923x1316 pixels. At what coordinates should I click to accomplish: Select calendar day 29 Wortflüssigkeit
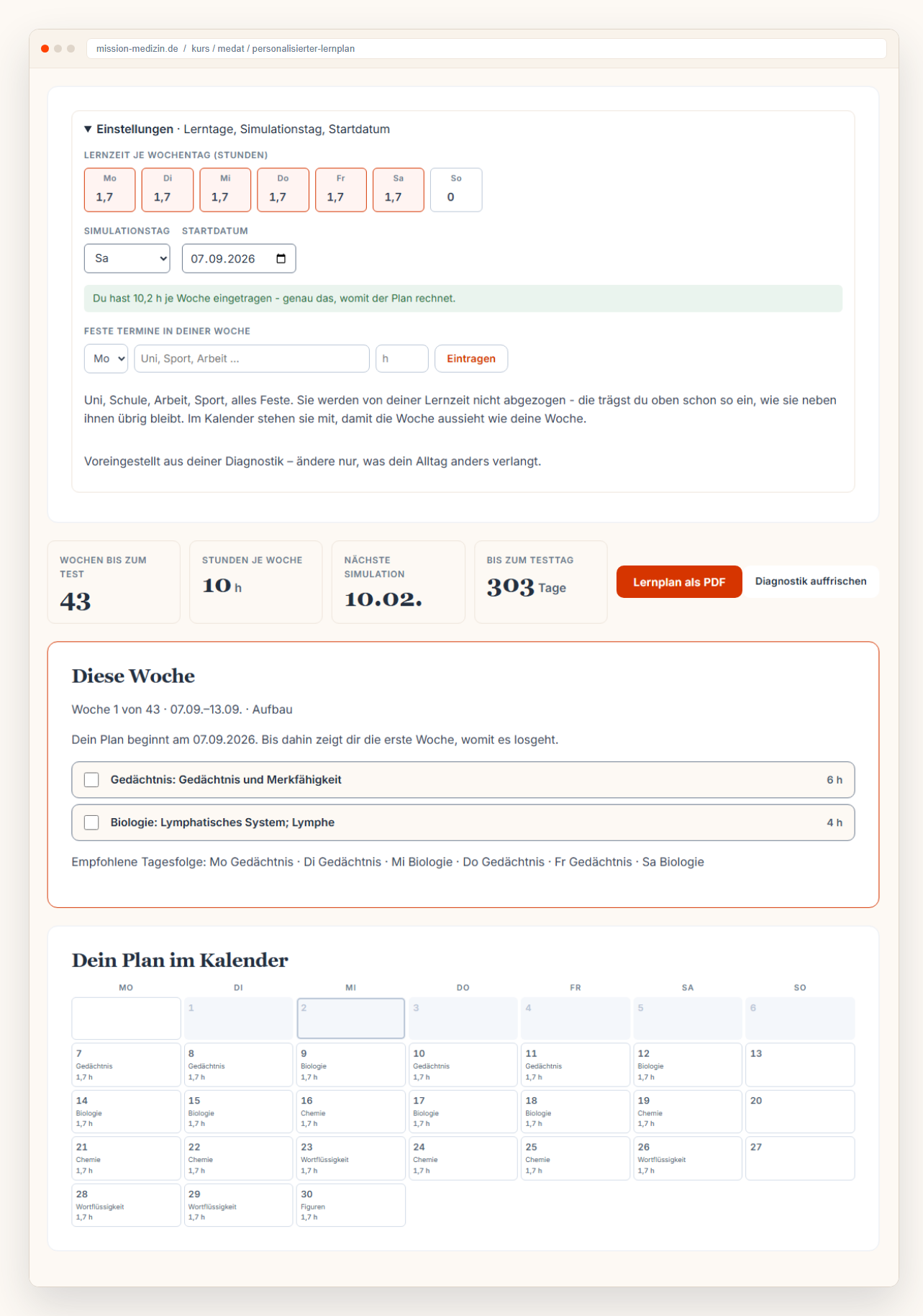(x=238, y=1205)
